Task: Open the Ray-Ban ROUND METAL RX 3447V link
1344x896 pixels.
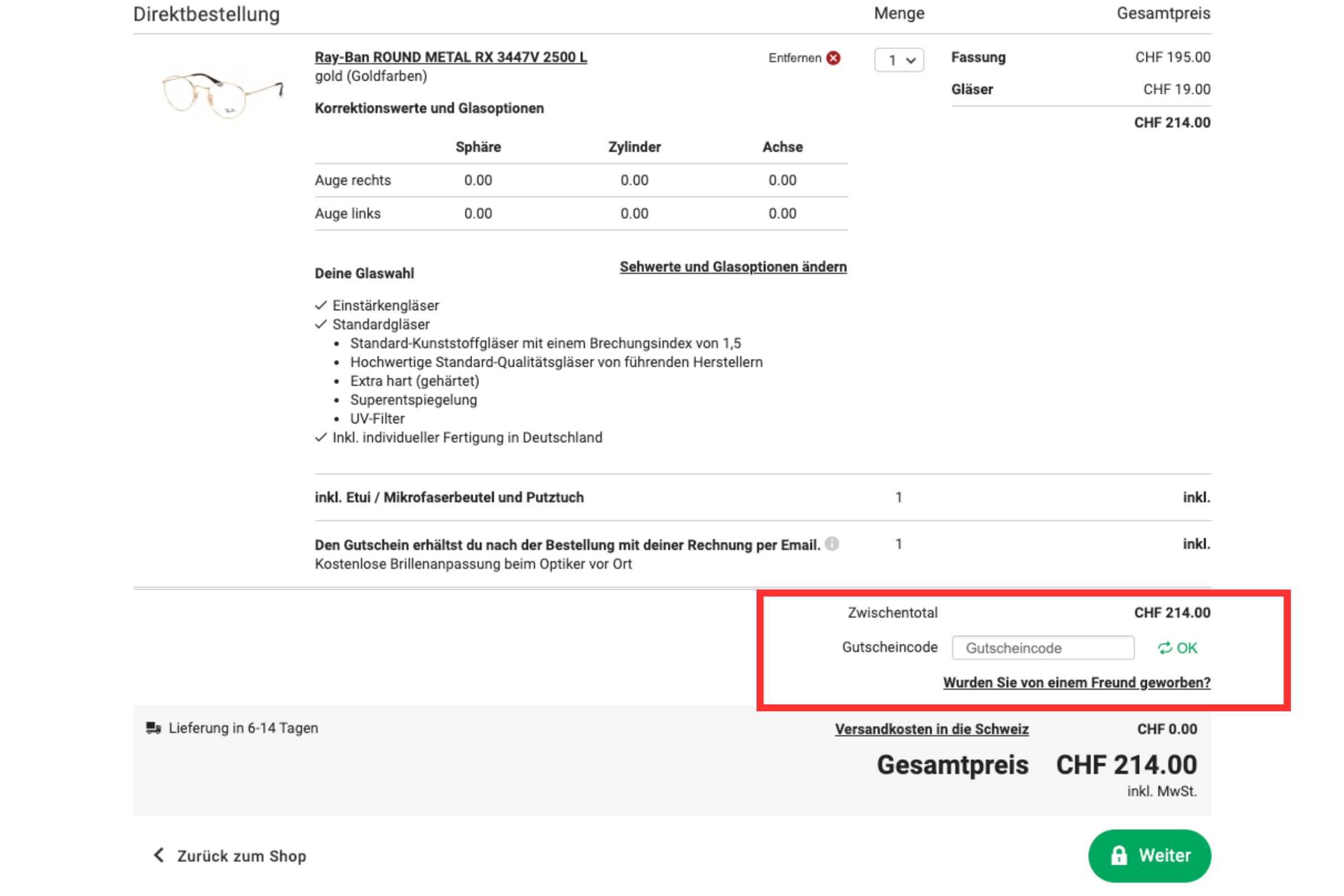Action: pos(450,57)
